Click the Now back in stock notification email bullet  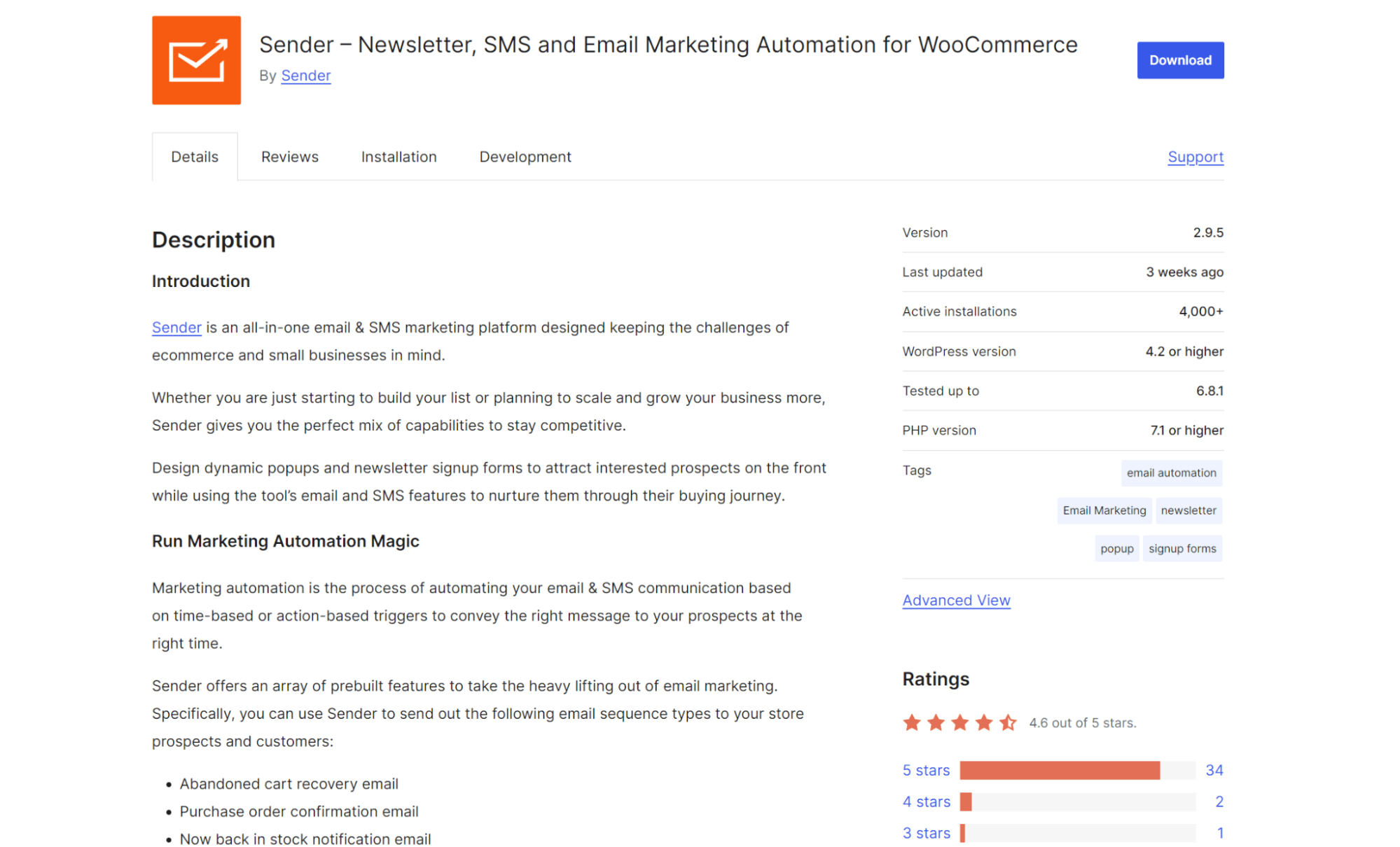pyautogui.click(x=305, y=839)
